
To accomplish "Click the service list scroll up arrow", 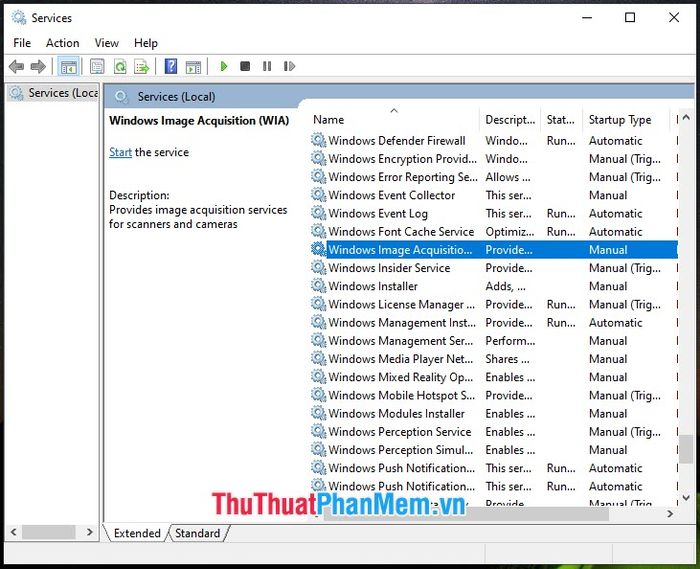I will 686,118.
